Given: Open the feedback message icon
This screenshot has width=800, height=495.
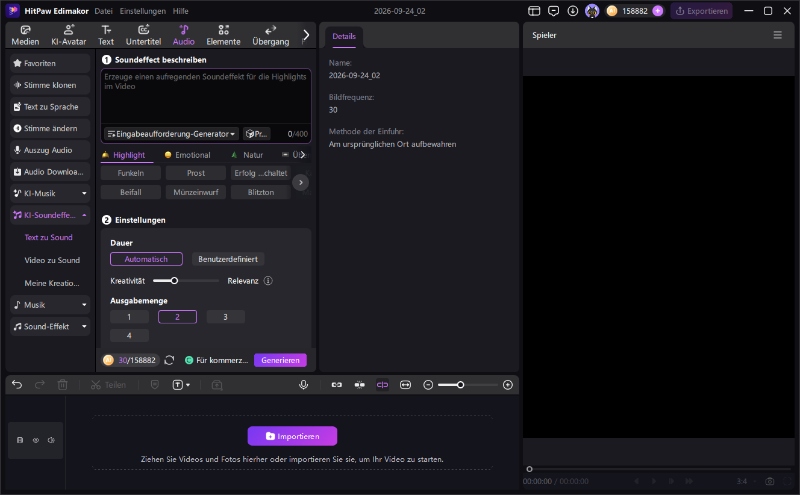Looking at the screenshot, I should [x=553, y=11].
